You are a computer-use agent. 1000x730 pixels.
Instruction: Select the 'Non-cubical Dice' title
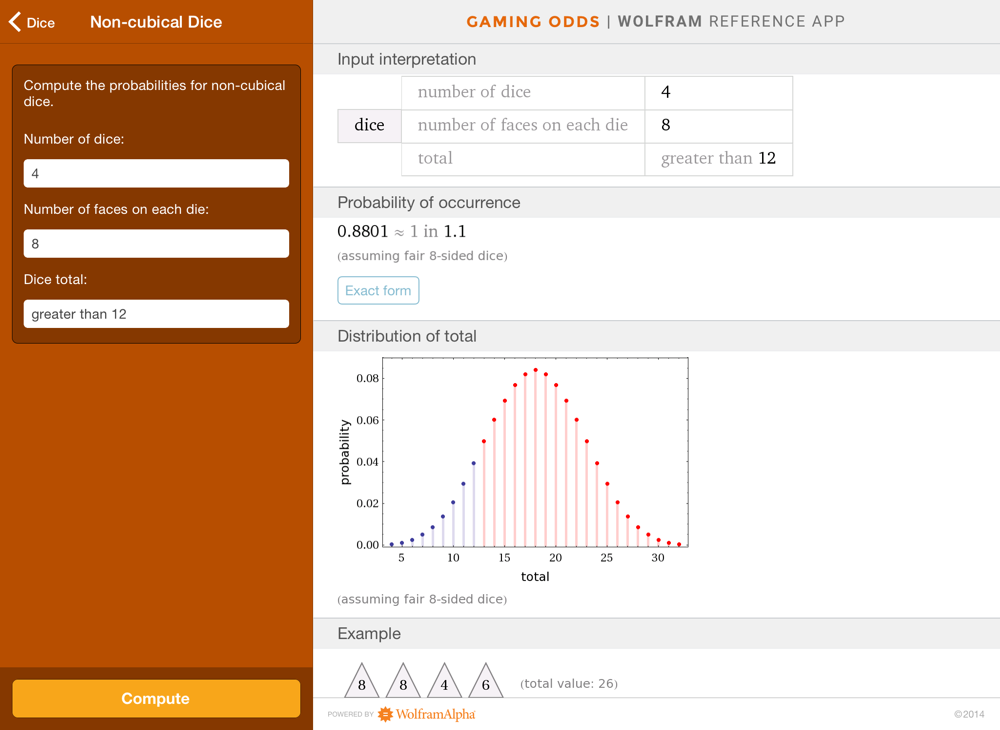[156, 22]
